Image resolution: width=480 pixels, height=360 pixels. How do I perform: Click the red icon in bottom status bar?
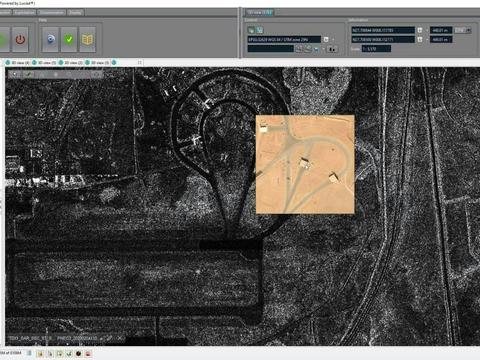(x=88, y=354)
